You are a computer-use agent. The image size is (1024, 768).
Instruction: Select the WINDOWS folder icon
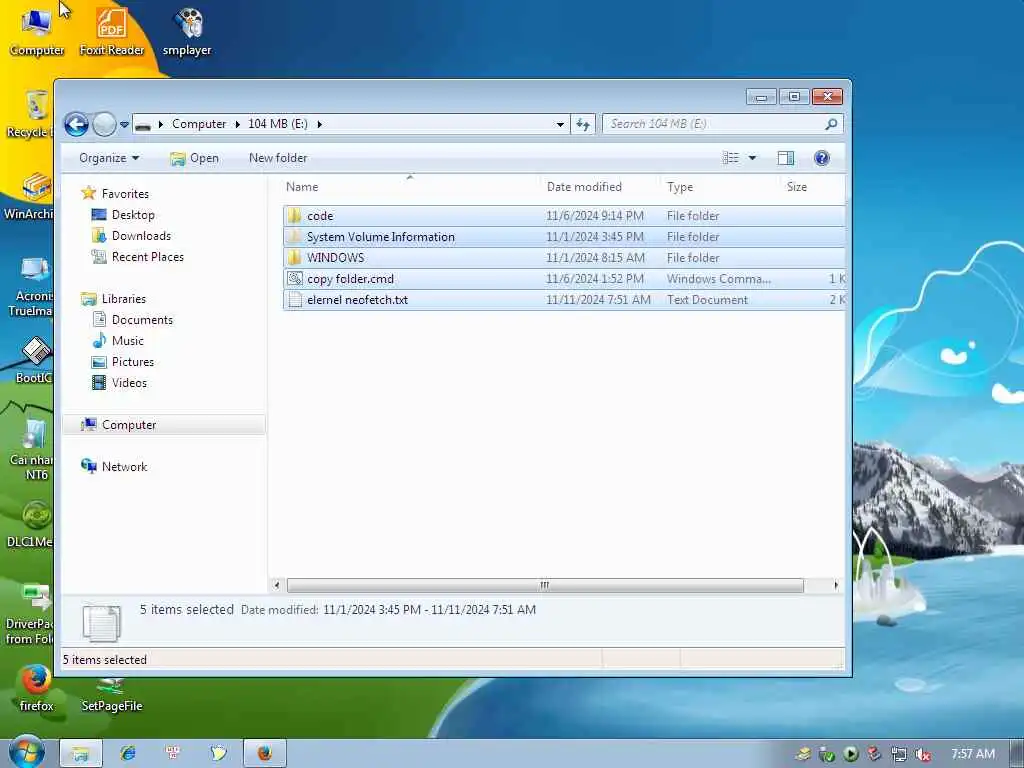pos(295,257)
